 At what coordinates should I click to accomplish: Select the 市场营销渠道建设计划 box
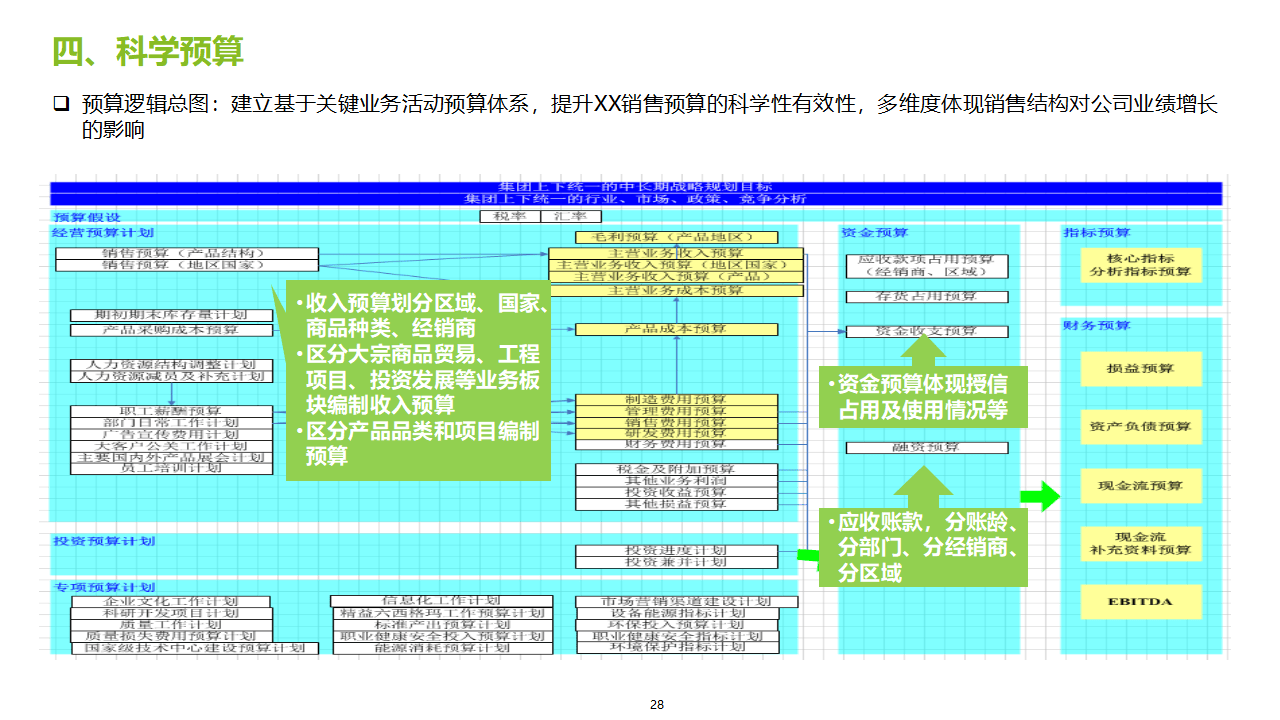(x=687, y=602)
